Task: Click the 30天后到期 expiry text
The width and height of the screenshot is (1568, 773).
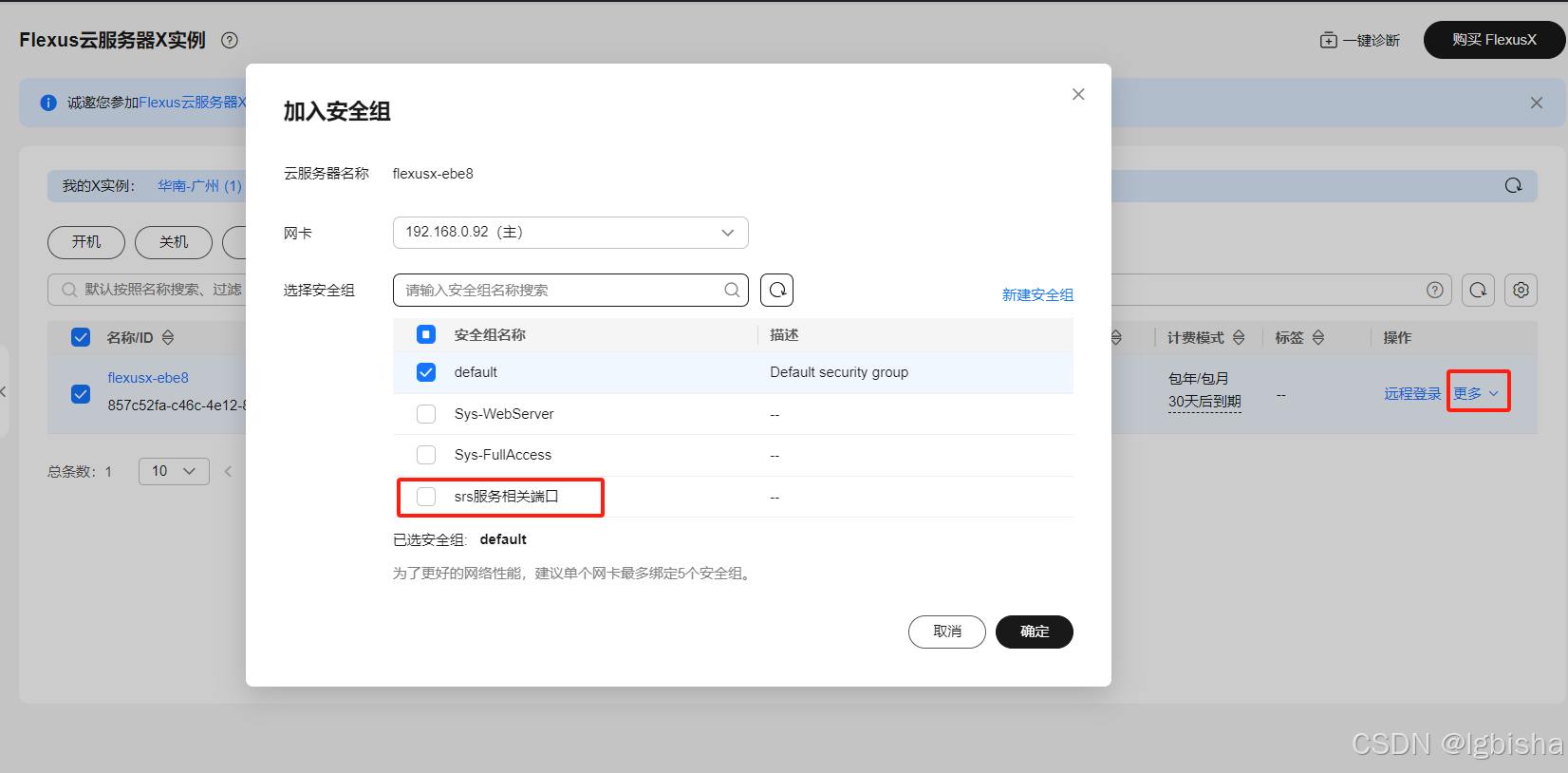Action: [x=1204, y=402]
